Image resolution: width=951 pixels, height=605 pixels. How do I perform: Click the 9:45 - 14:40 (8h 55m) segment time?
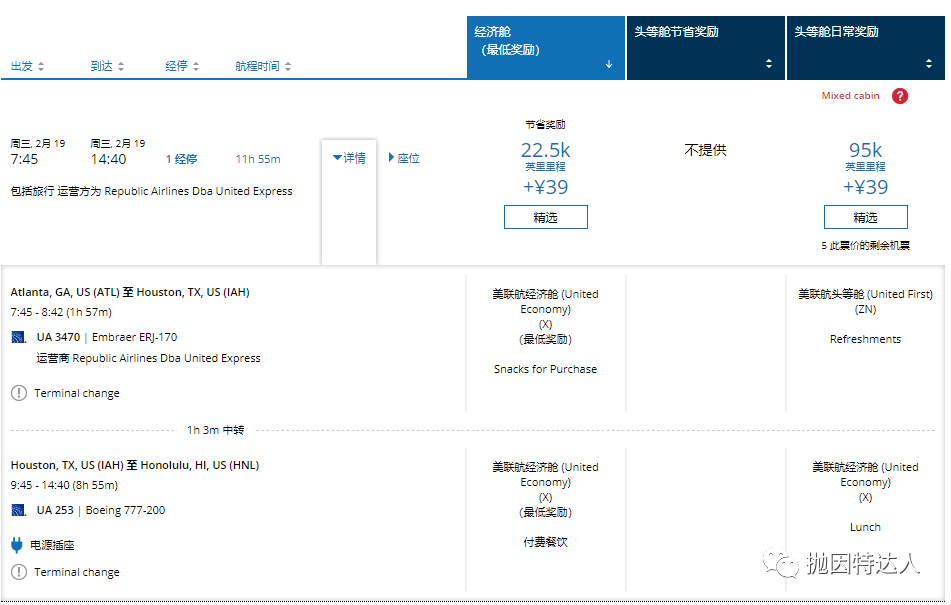pos(64,485)
